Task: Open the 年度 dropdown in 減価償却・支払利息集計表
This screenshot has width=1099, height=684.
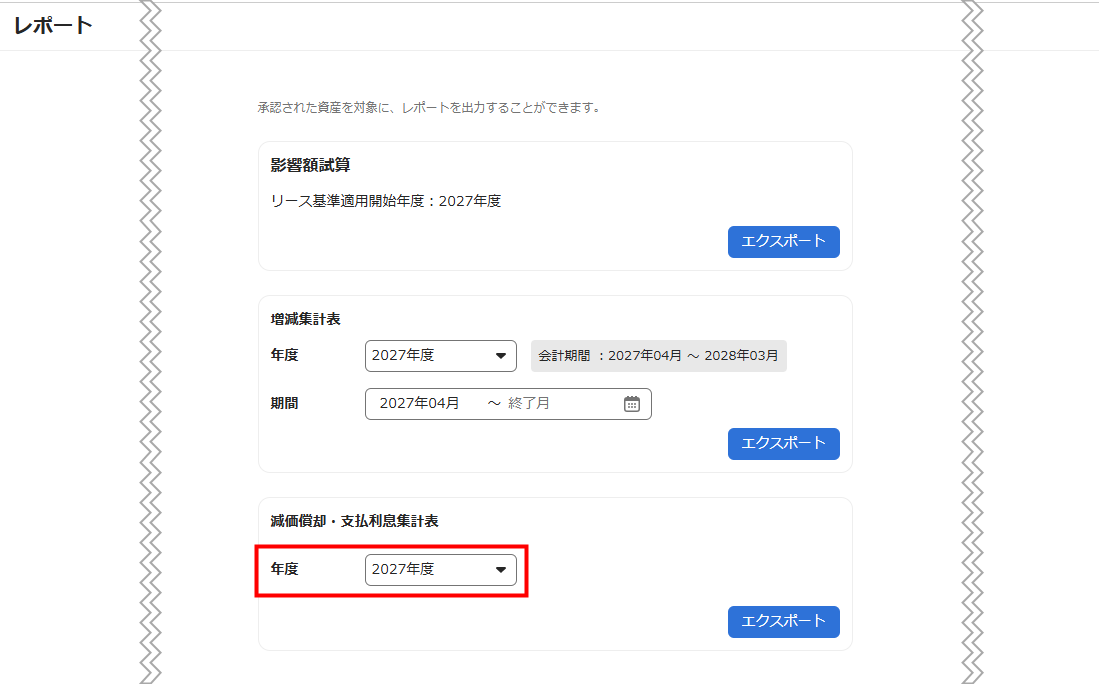Action: tap(440, 570)
